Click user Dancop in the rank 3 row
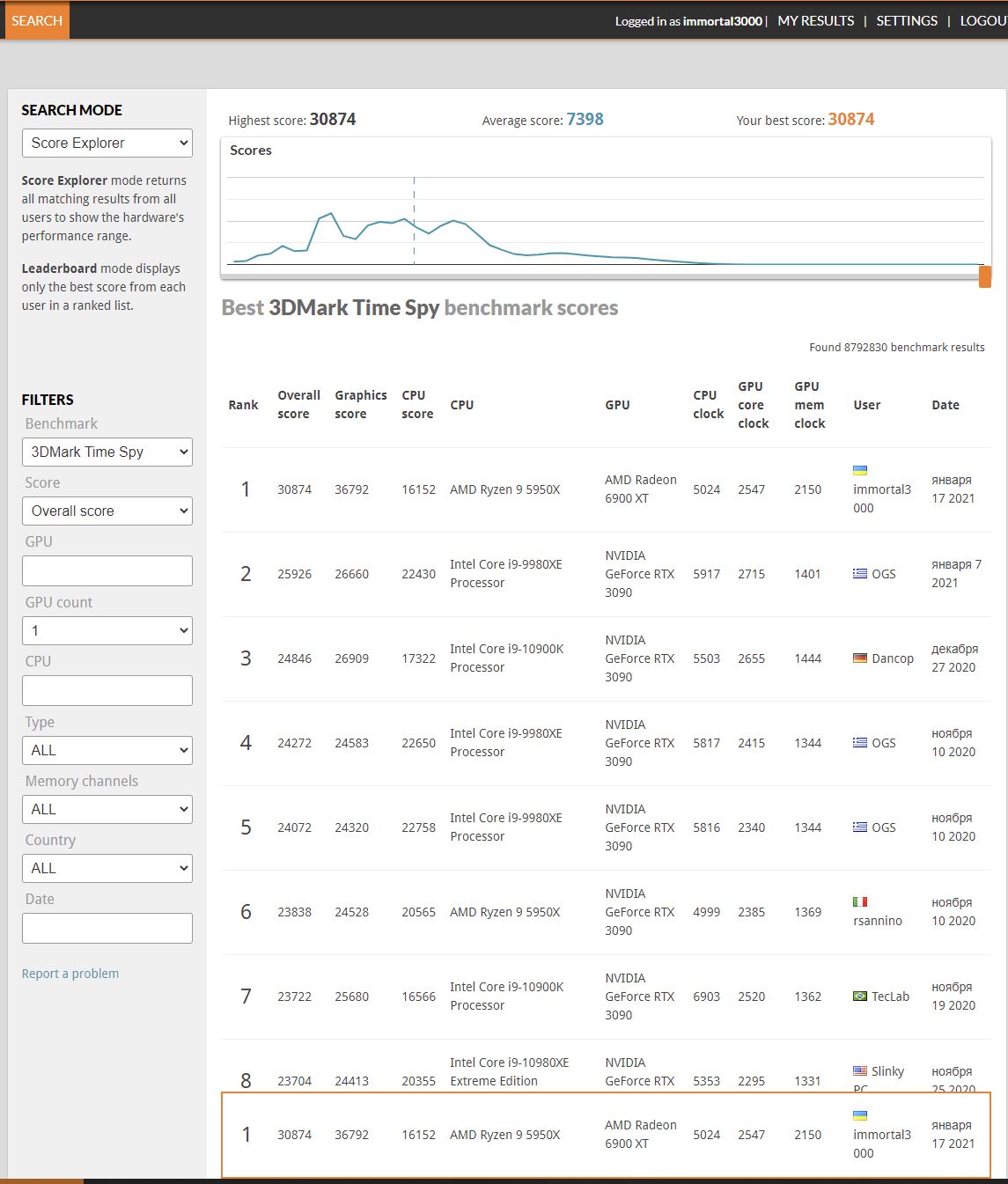Image resolution: width=1008 pixels, height=1184 pixels. [x=893, y=658]
